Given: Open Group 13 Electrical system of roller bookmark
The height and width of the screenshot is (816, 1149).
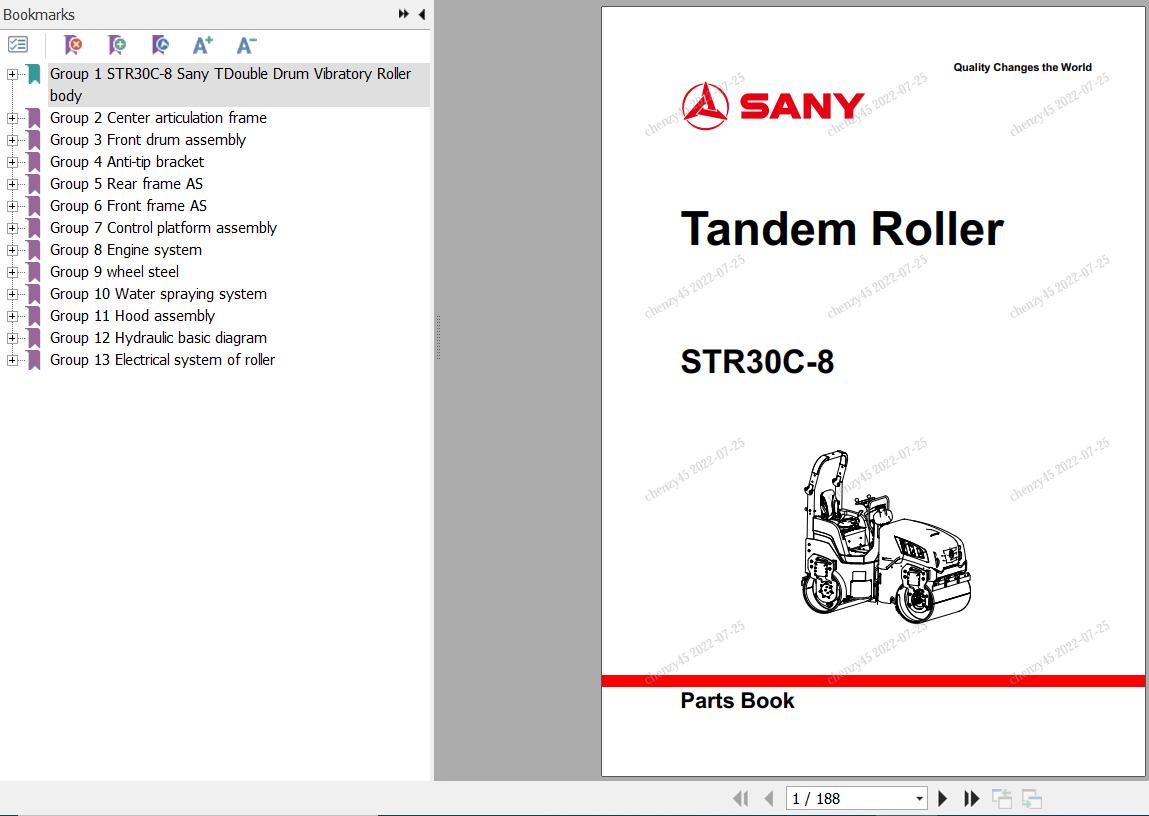Looking at the screenshot, I should point(163,360).
